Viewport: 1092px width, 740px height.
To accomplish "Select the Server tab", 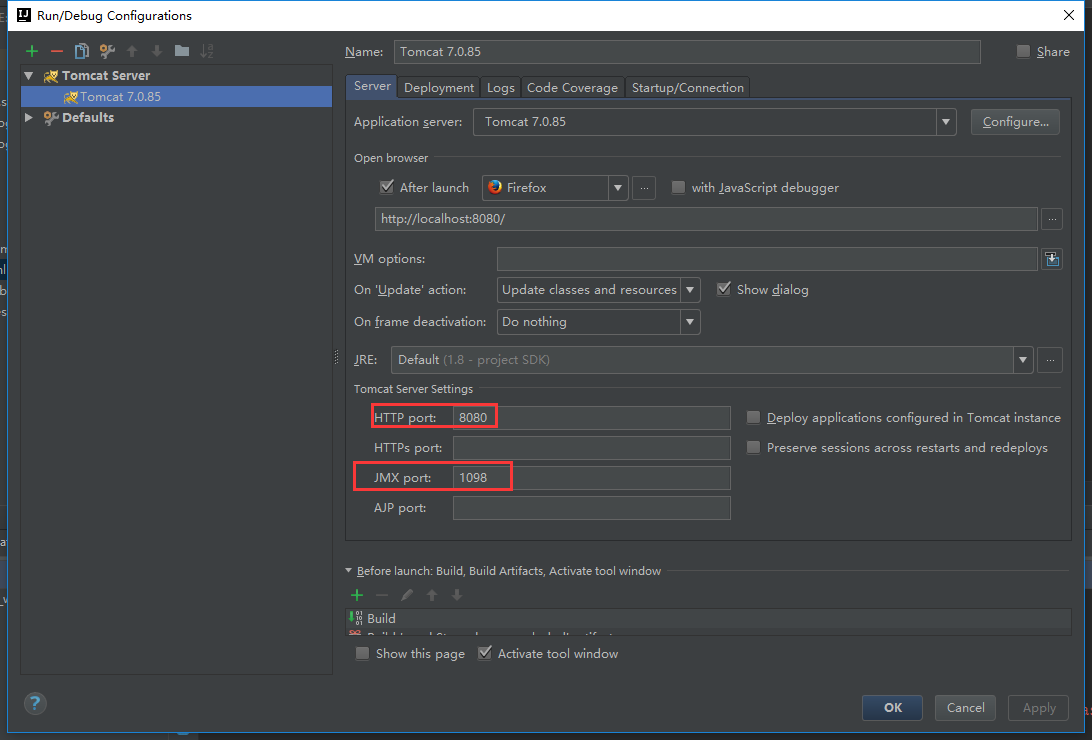I will (372, 86).
